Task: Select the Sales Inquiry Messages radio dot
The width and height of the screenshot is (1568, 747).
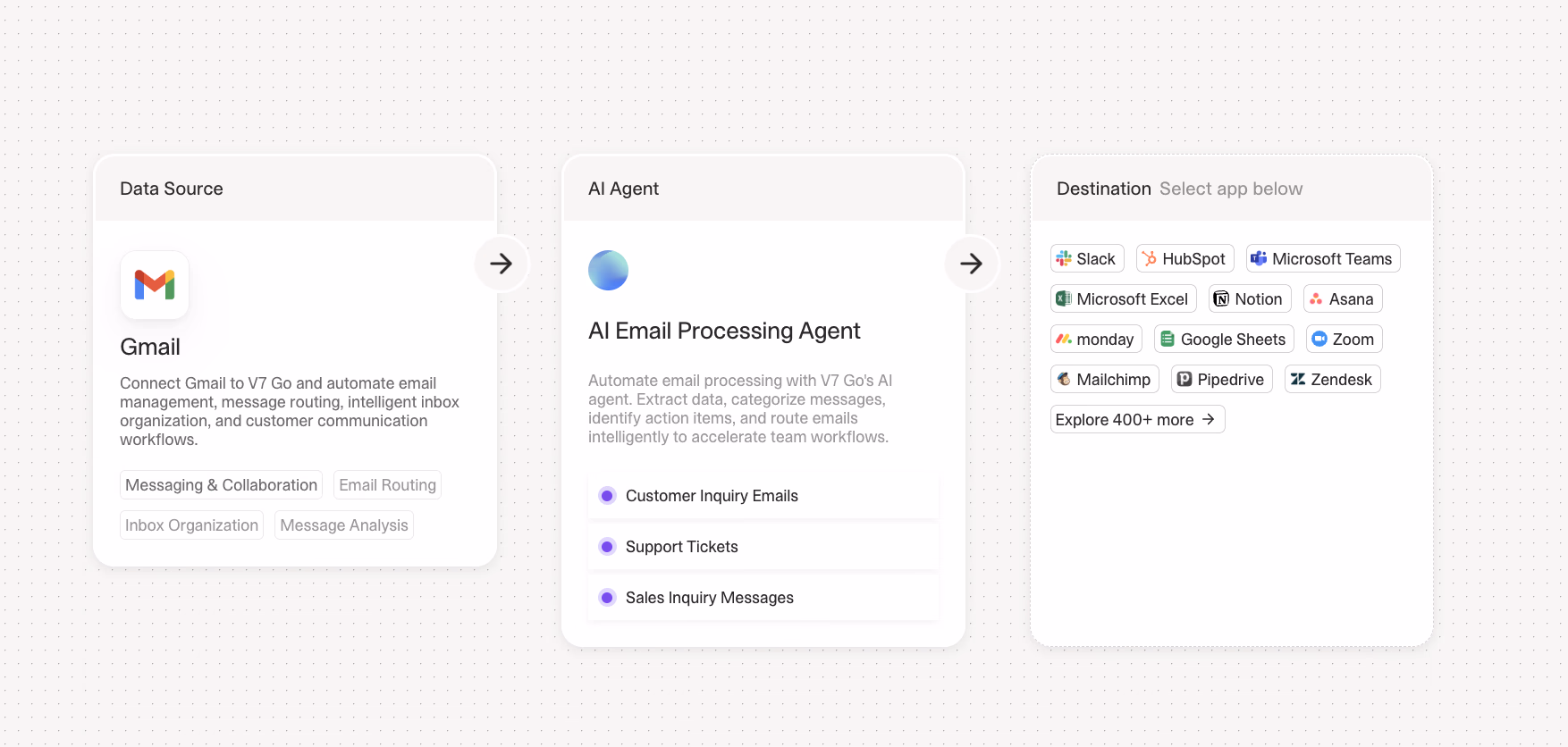Action: tap(608, 597)
